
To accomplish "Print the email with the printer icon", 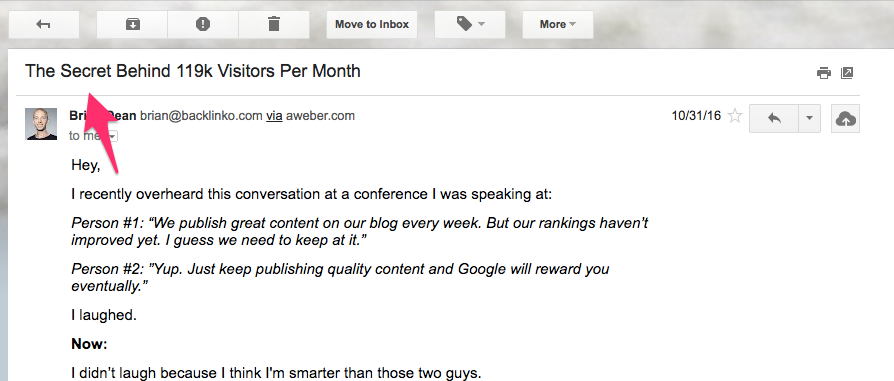I will 823,72.
